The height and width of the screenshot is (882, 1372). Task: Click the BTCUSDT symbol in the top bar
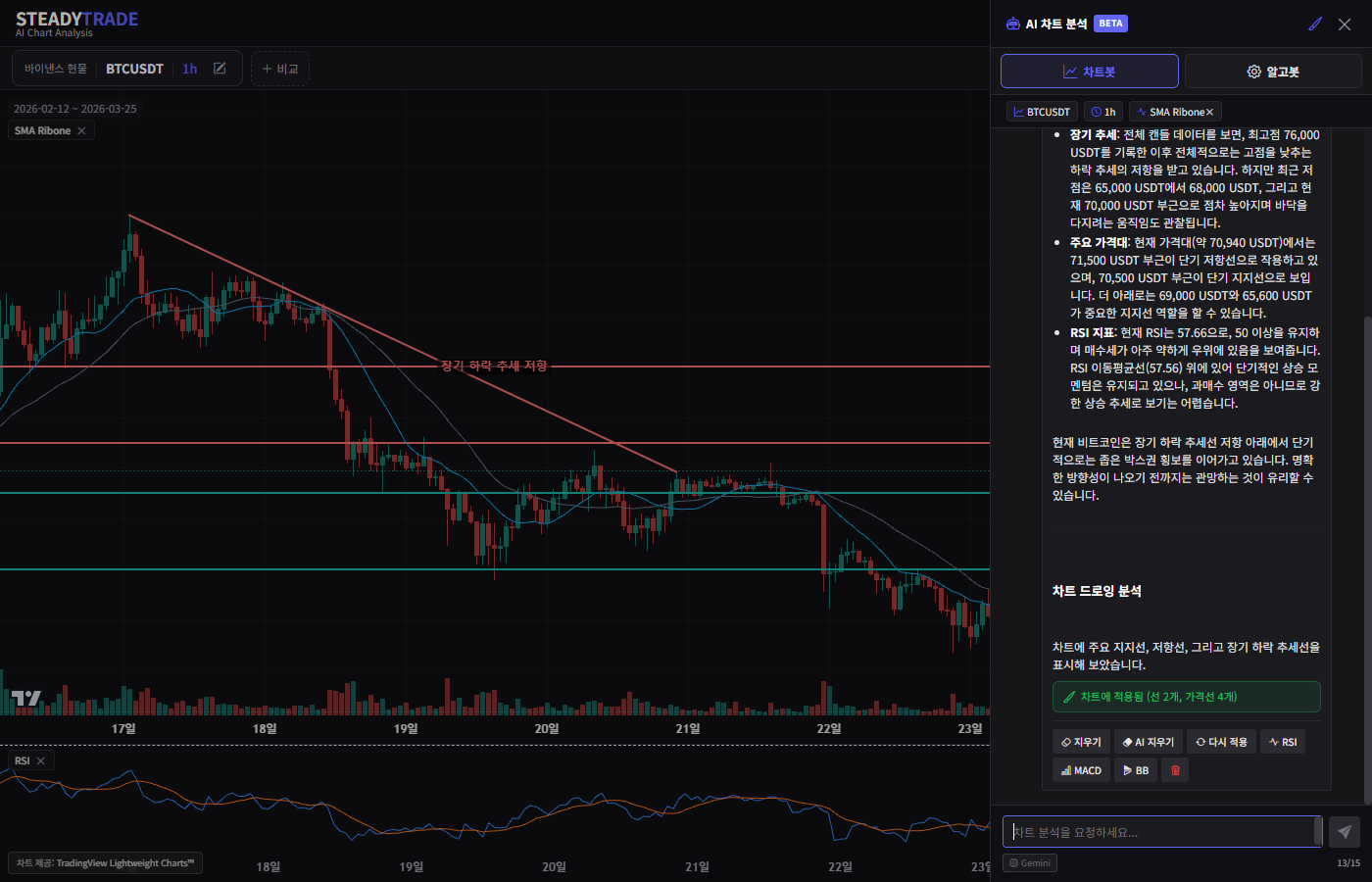click(x=134, y=69)
